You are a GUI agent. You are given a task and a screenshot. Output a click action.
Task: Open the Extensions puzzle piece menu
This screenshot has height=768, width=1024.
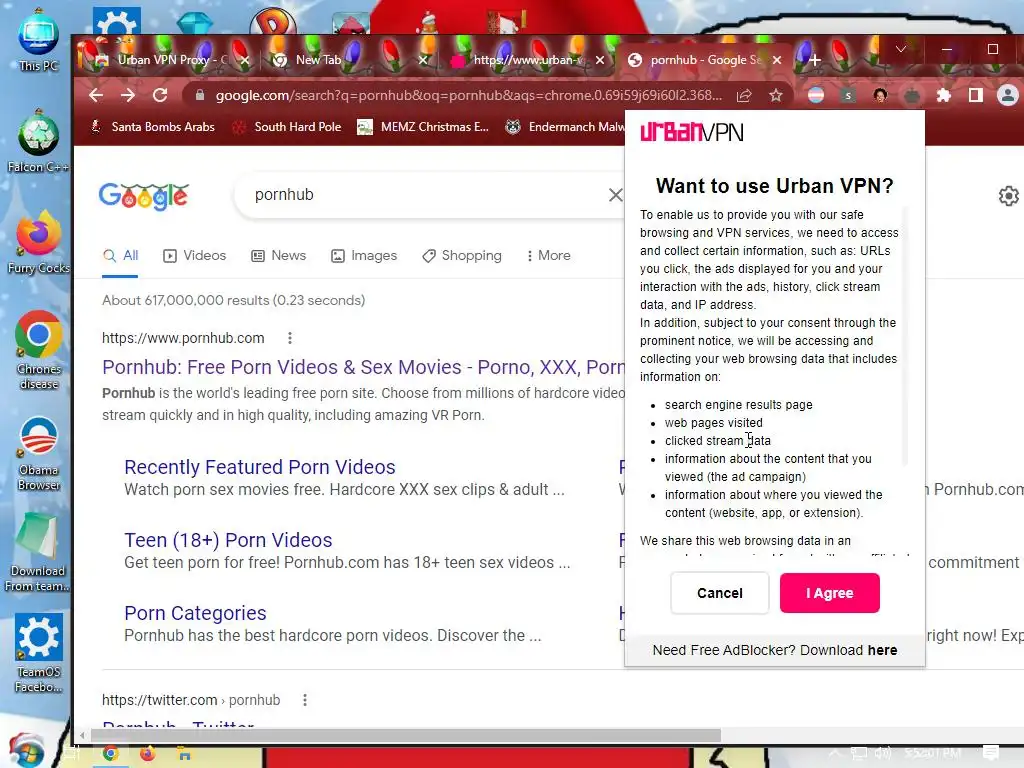(x=944, y=96)
